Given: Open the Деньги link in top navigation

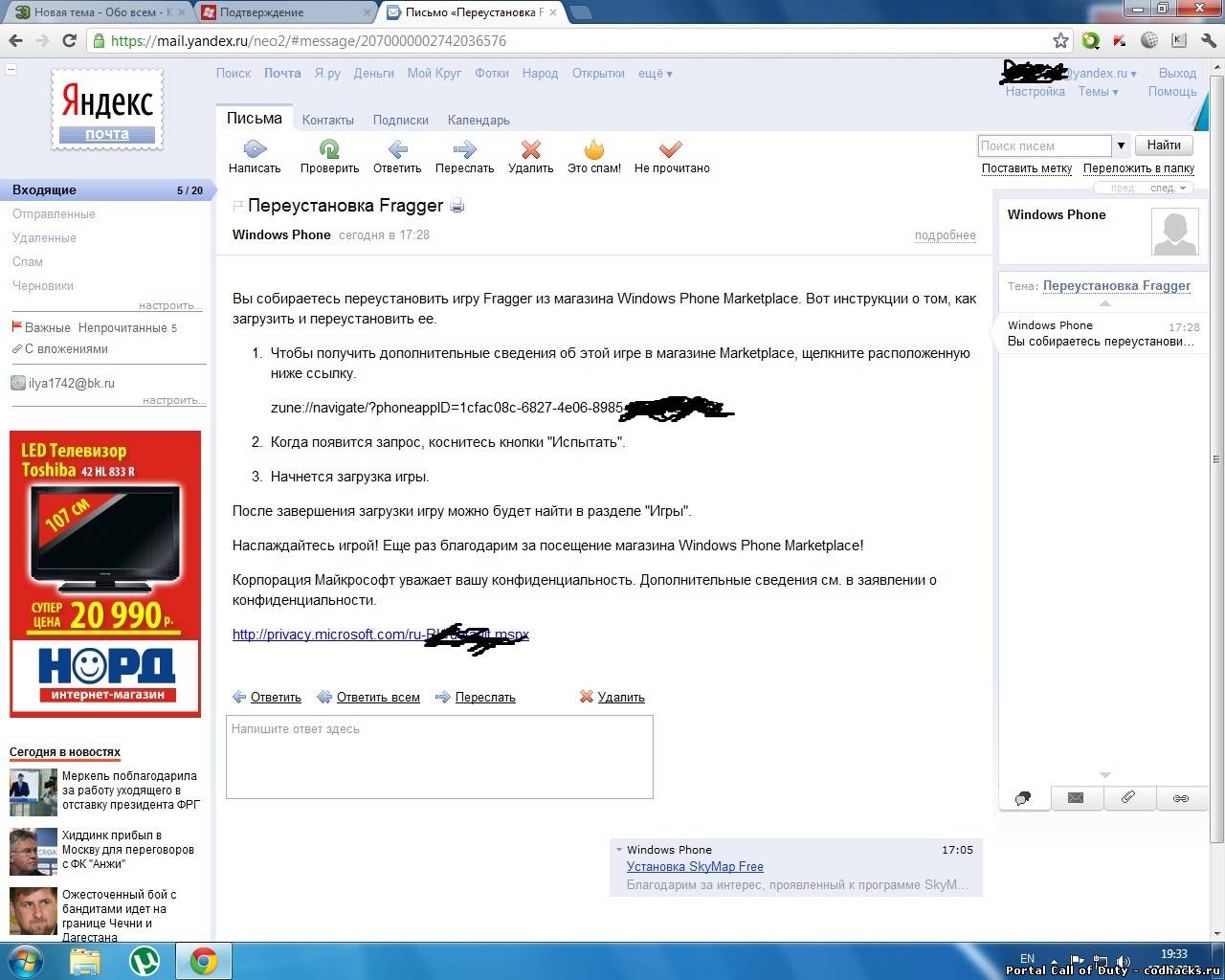Looking at the screenshot, I should pyautogui.click(x=373, y=73).
